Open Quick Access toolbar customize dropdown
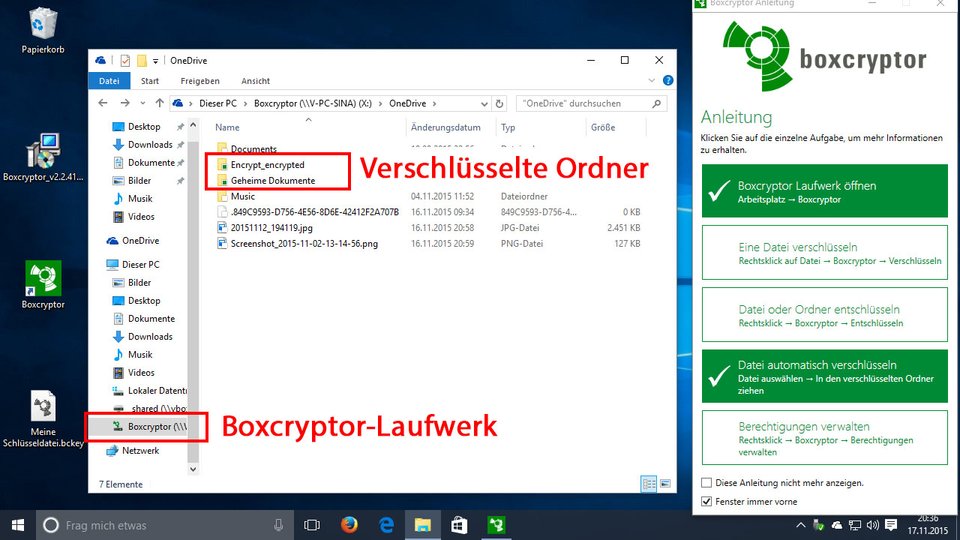960x540 pixels. click(156, 61)
